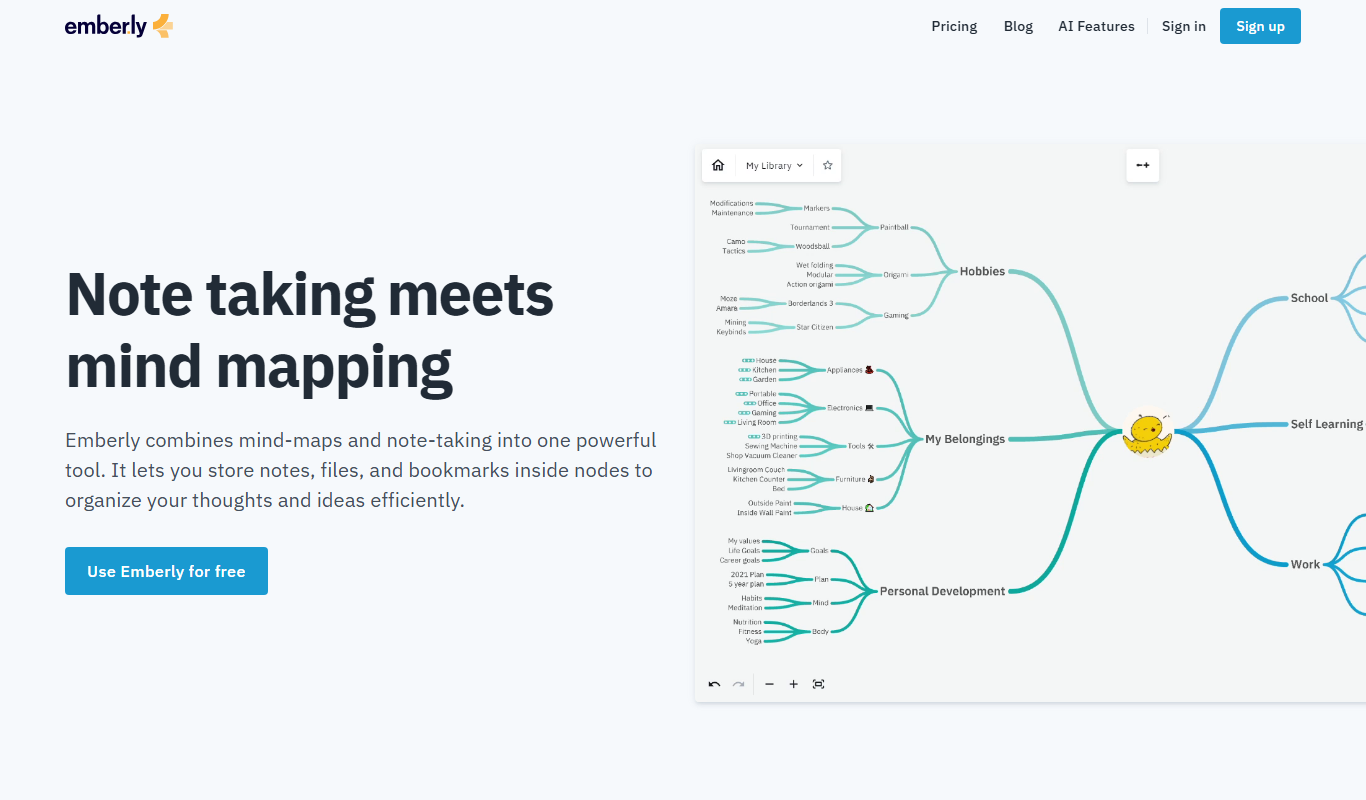This screenshot has height=800, width=1366.
Task: Click the Meditation leaf text
Action: coord(745,608)
